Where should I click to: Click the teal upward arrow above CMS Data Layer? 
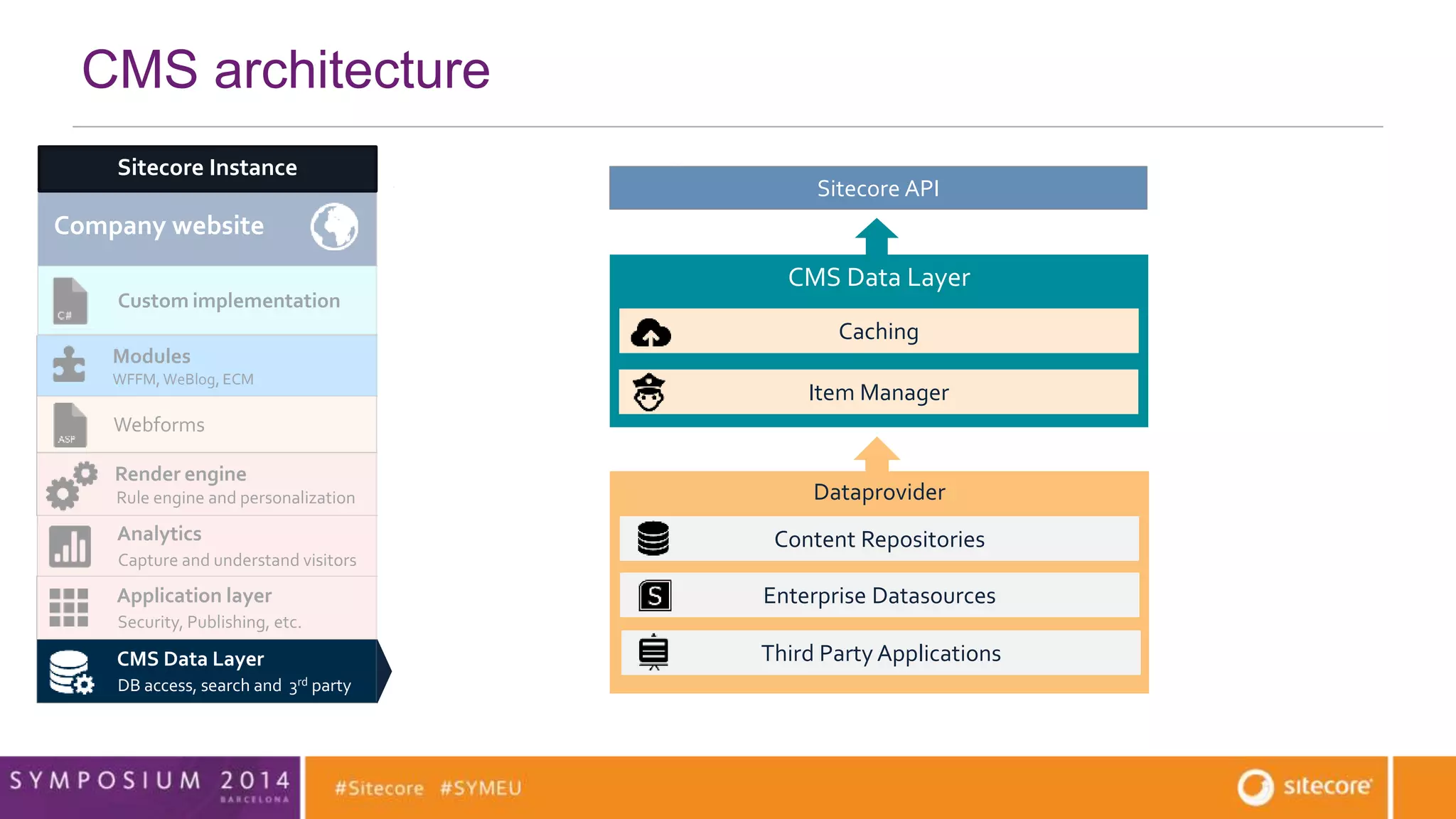877,237
